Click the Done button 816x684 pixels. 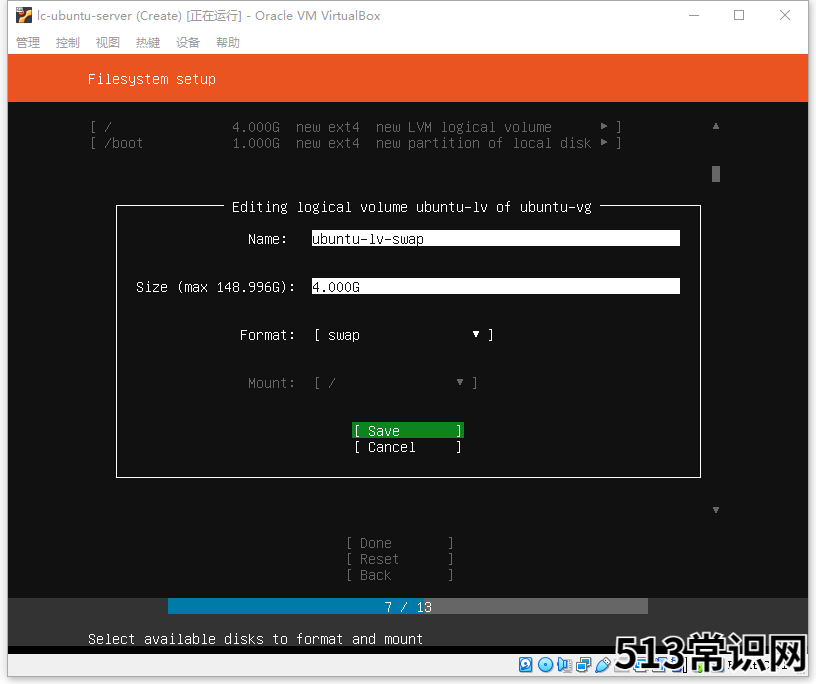[x=400, y=543]
